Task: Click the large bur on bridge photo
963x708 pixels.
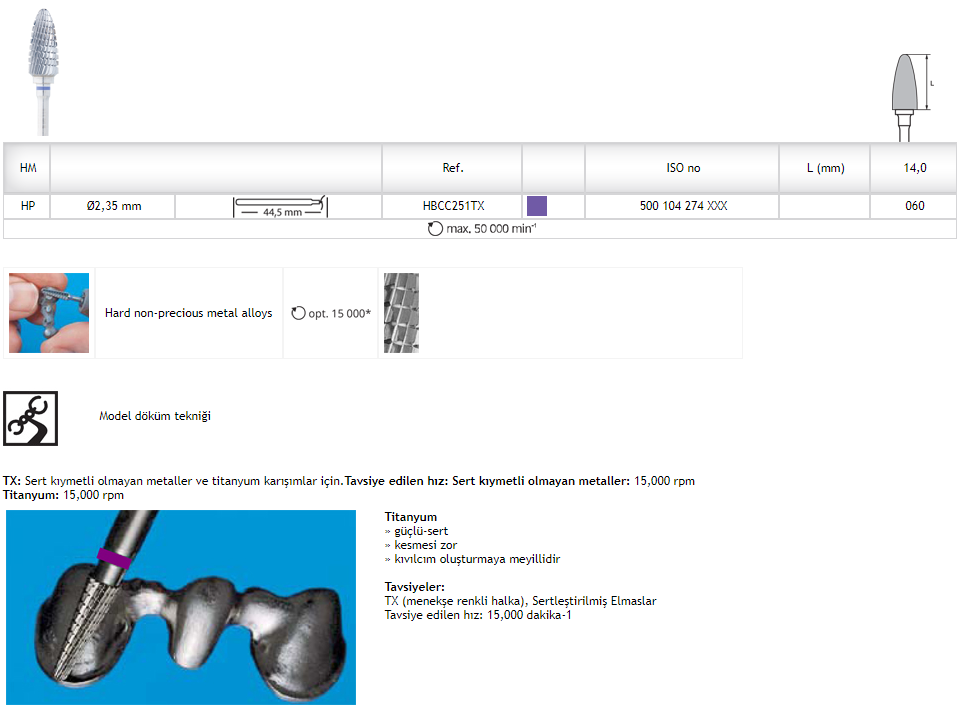Action: 180,607
